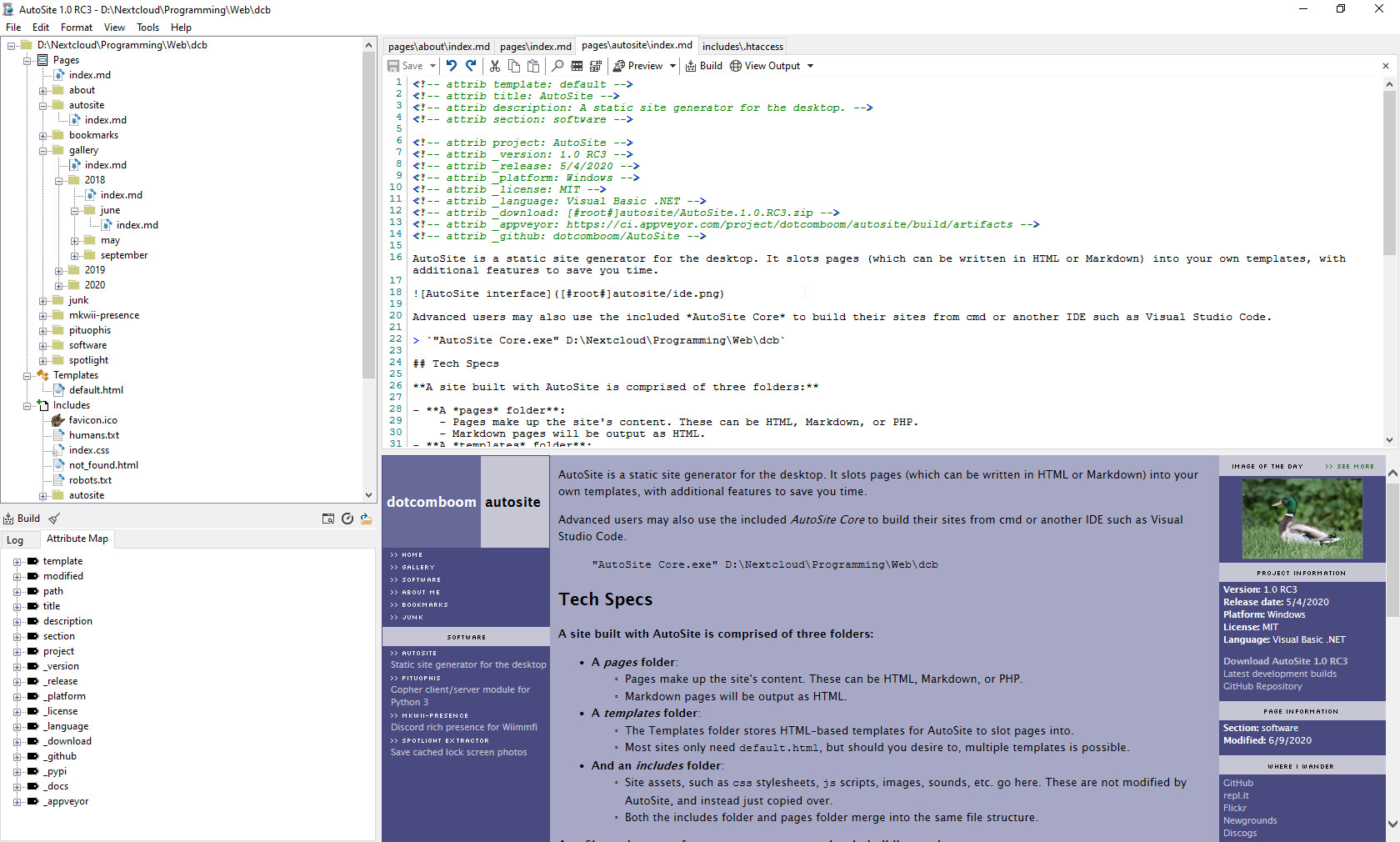Click the open output folder icon
This screenshot has height=842, width=1400.
[x=366, y=519]
